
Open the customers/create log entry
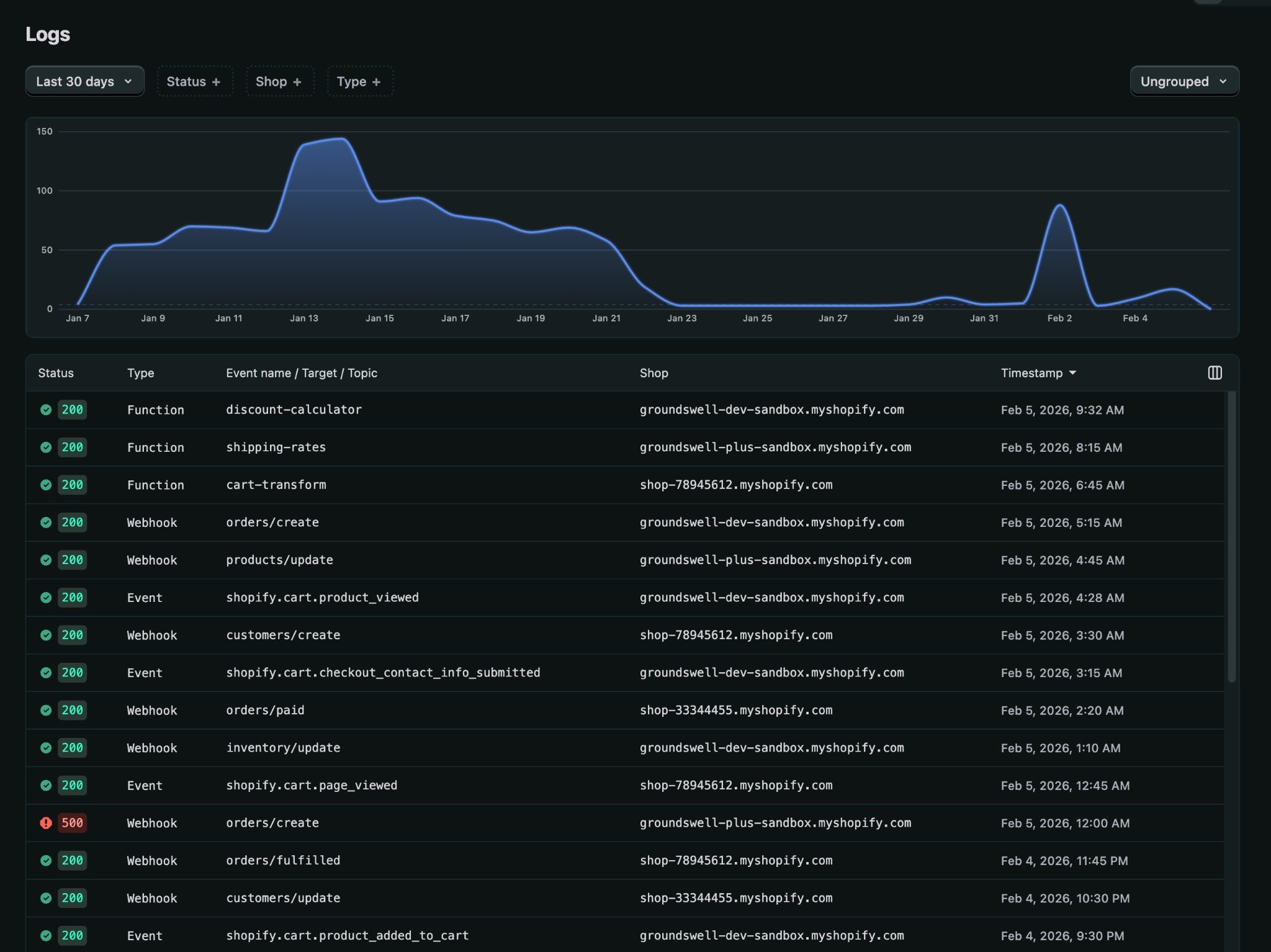coord(624,635)
